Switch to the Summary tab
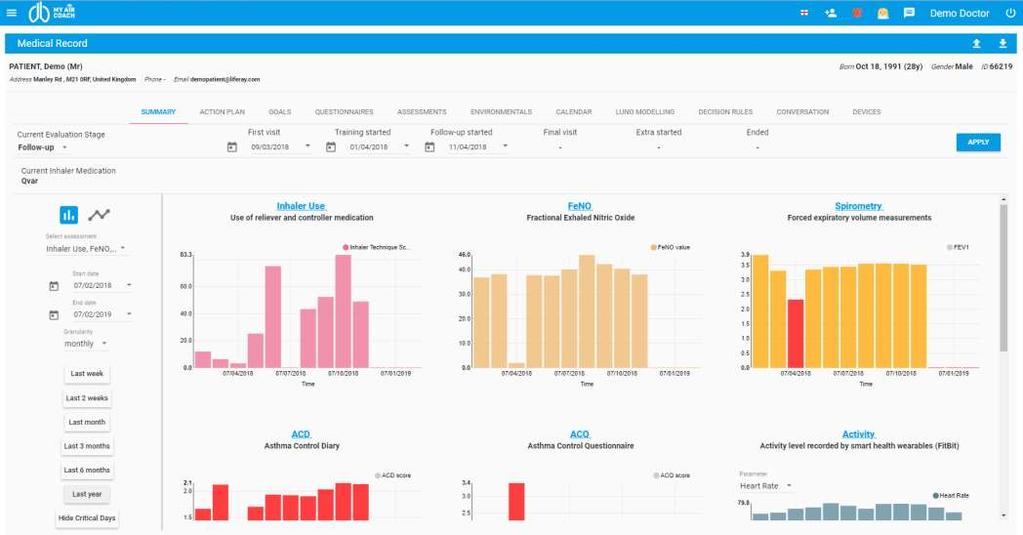This screenshot has width=1023, height=535. click(159, 112)
